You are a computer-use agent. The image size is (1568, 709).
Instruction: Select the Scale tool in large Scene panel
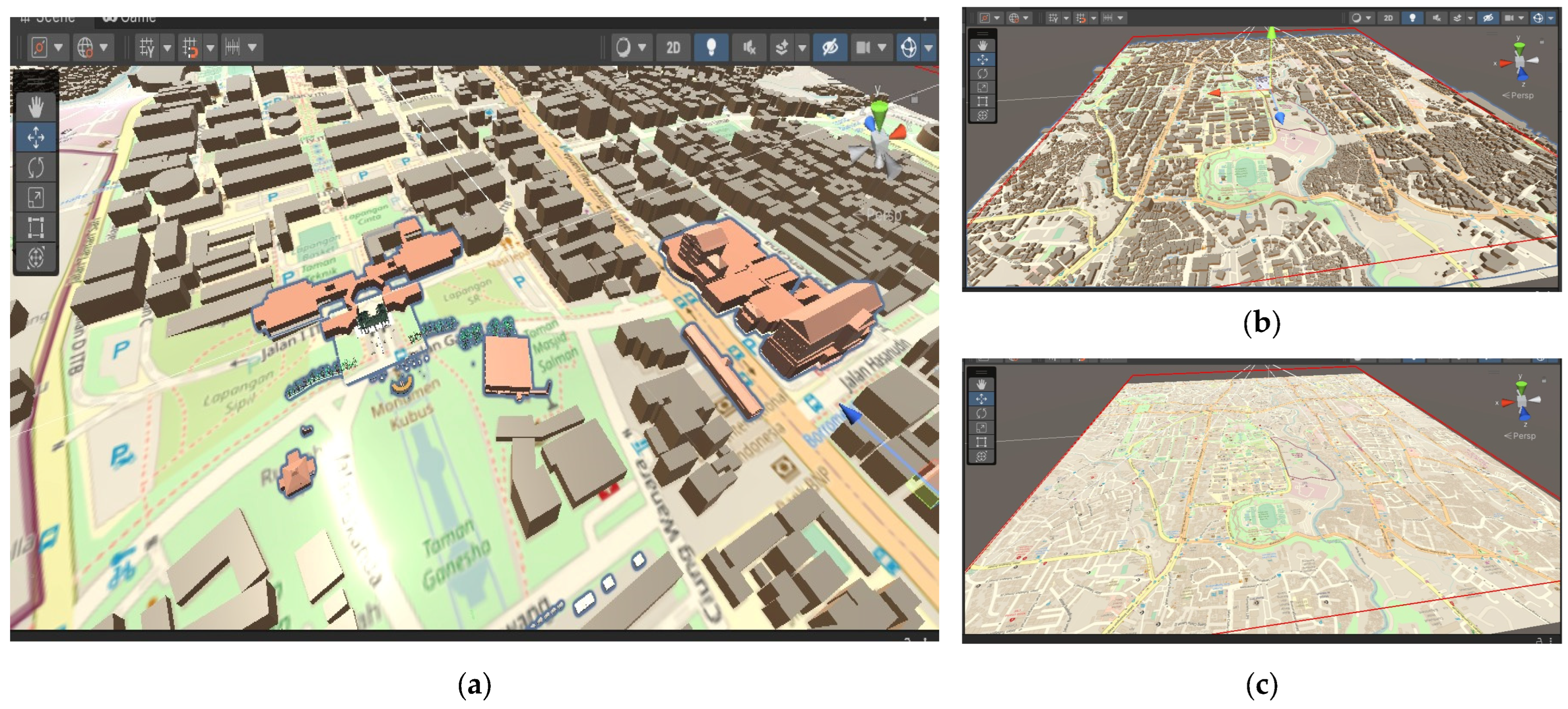tap(35, 197)
